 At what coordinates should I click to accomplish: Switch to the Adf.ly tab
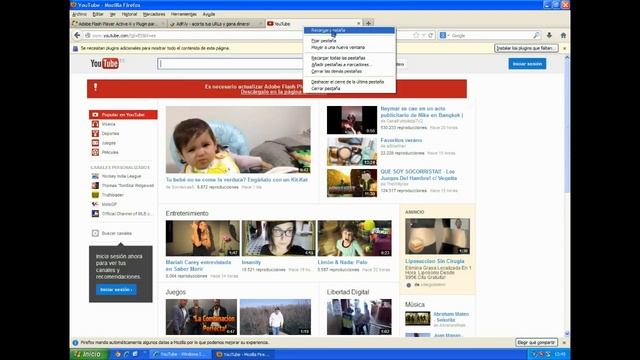point(215,24)
